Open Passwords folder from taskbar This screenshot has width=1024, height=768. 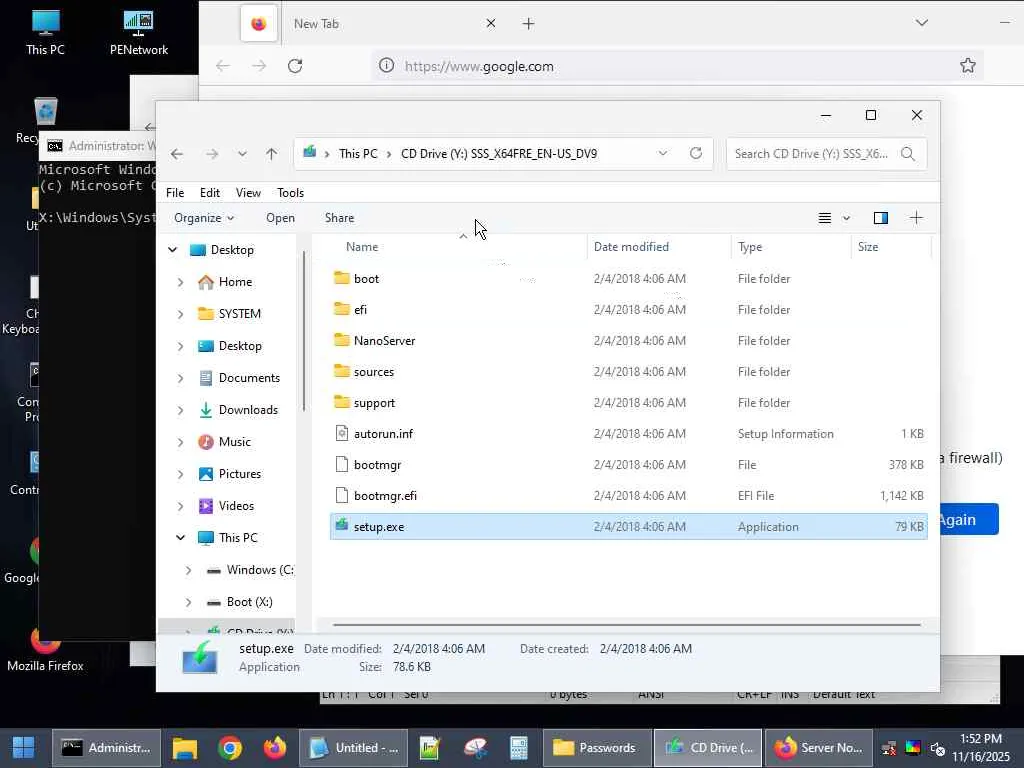pyautogui.click(x=596, y=748)
